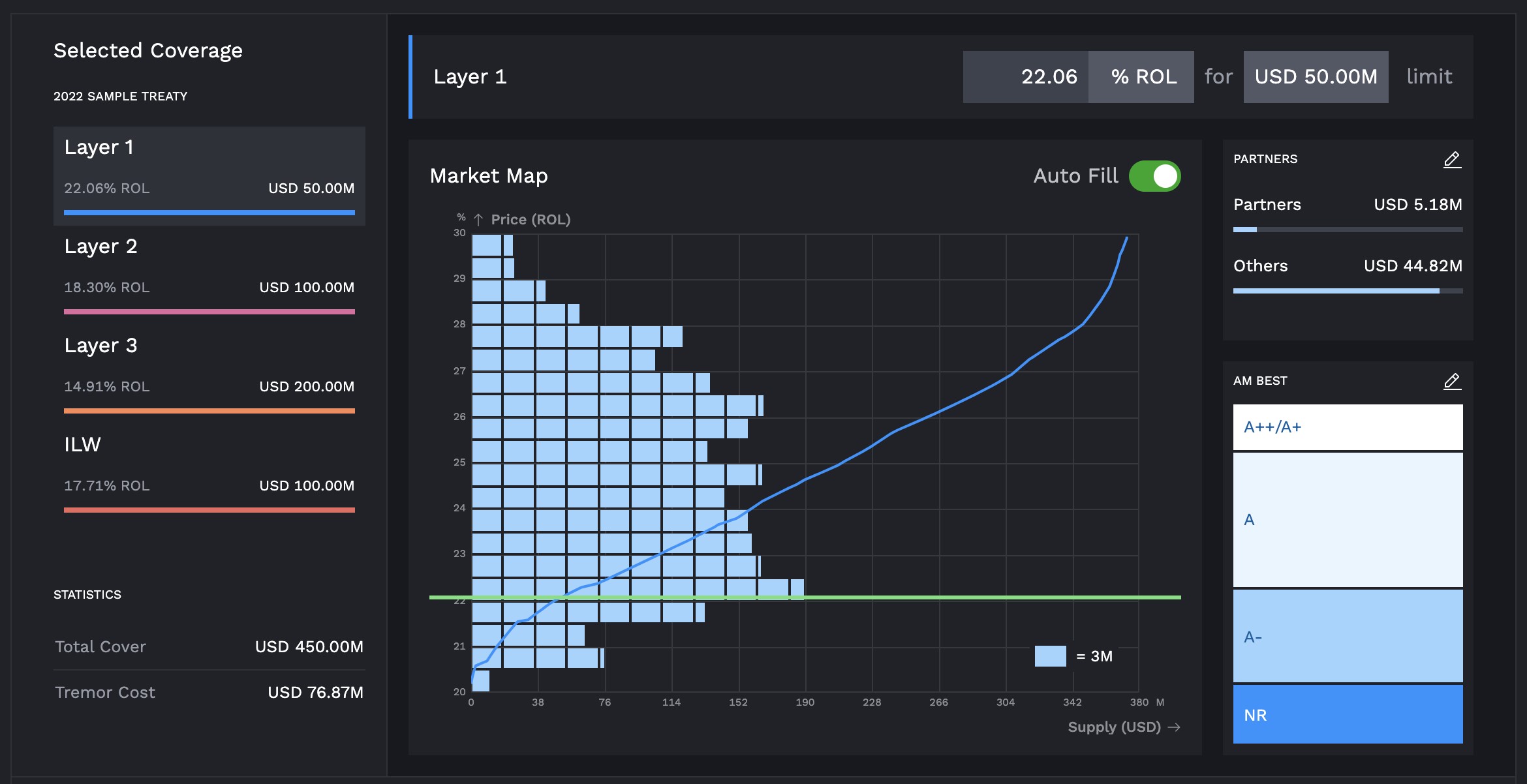Click the USD 50.00M limit field
1527x784 pixels.
1316,77
